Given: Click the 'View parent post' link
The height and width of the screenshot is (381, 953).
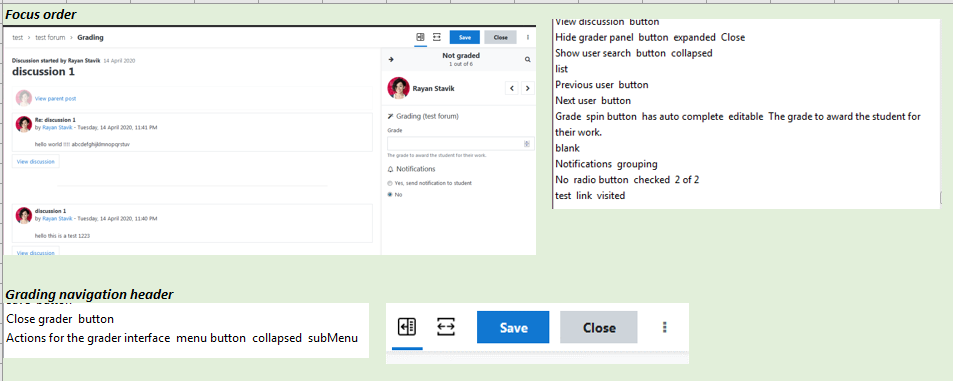Looking at the screenshot, I should coord(55,98).
